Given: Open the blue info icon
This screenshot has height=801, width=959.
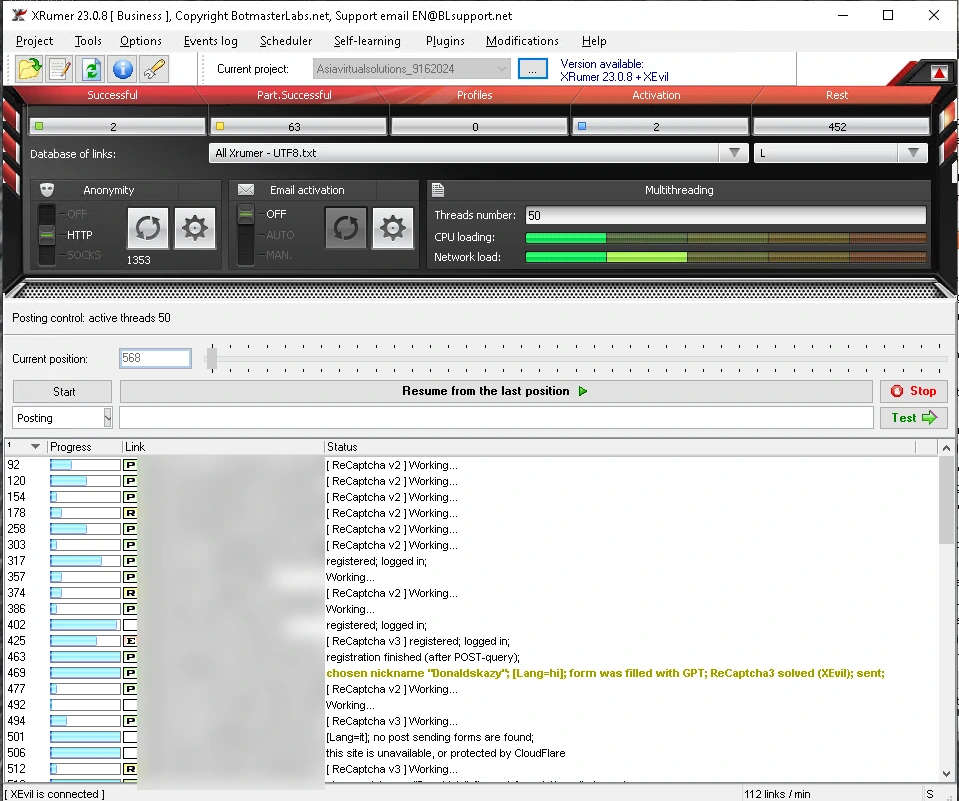Looking at the screenshot, I should 122,68.
